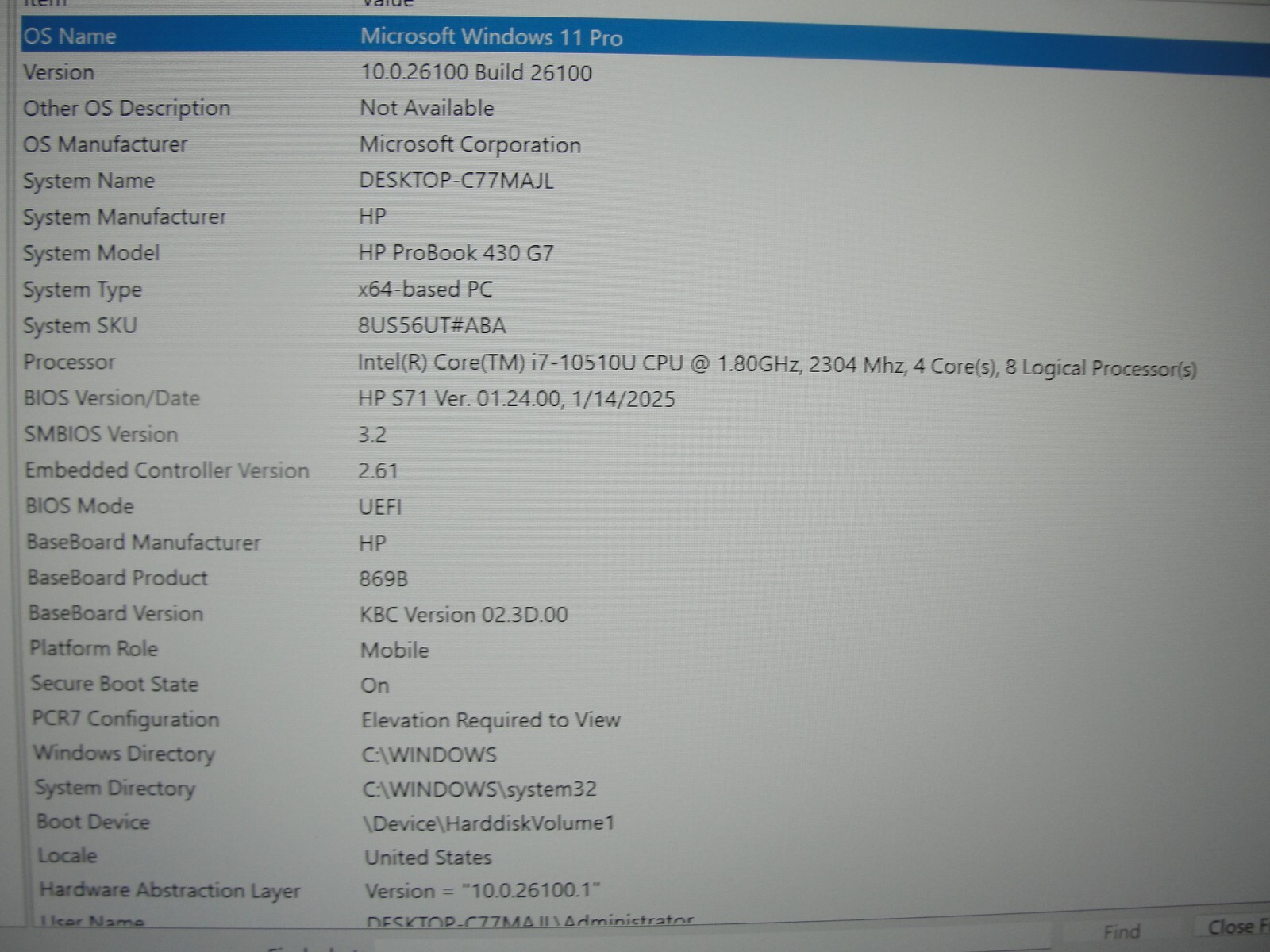Click the 'C:\WINDOWS\system32' value

[479, 789]
